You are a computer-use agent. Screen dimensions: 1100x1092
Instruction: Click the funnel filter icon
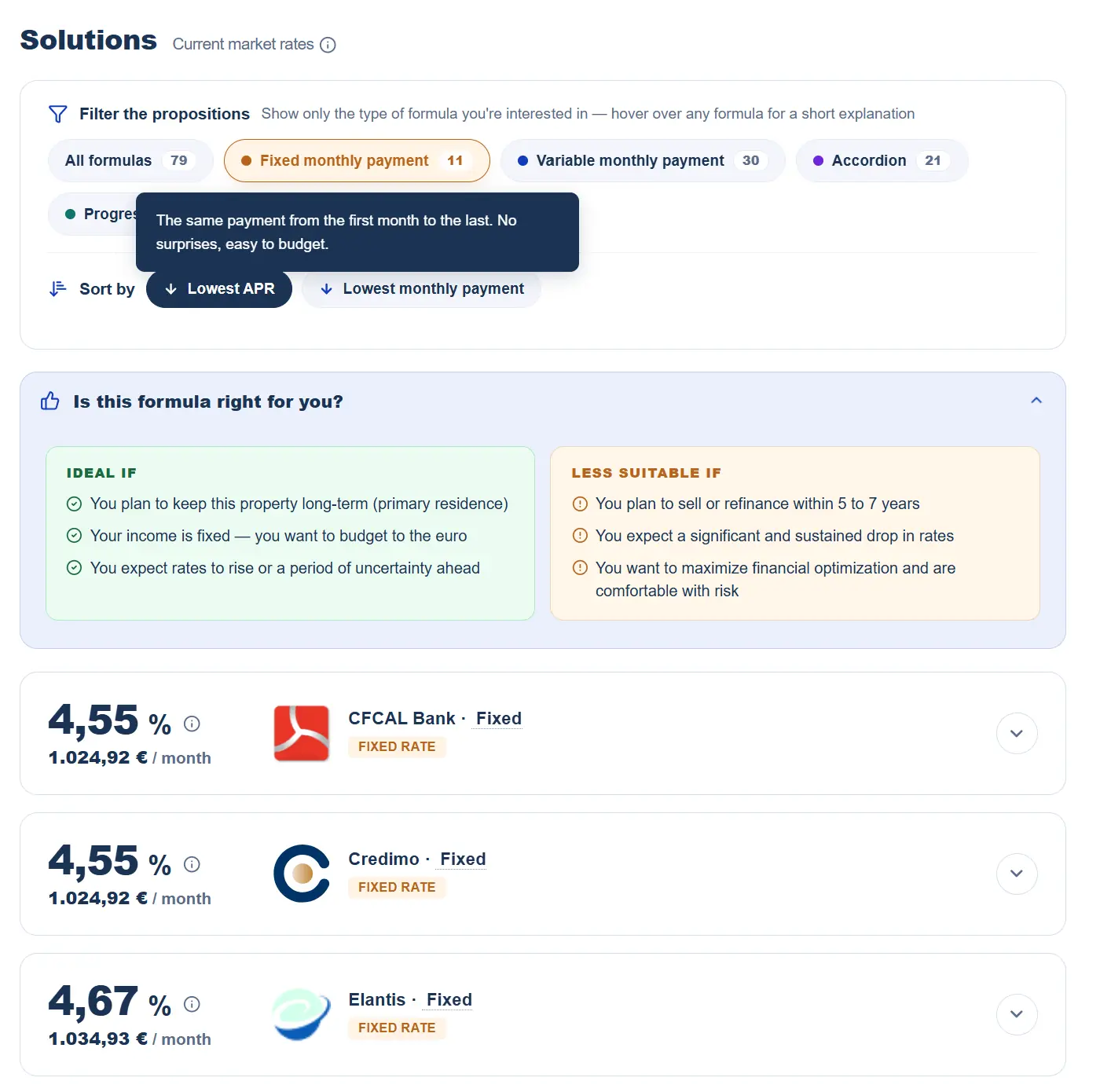point(57,114)
